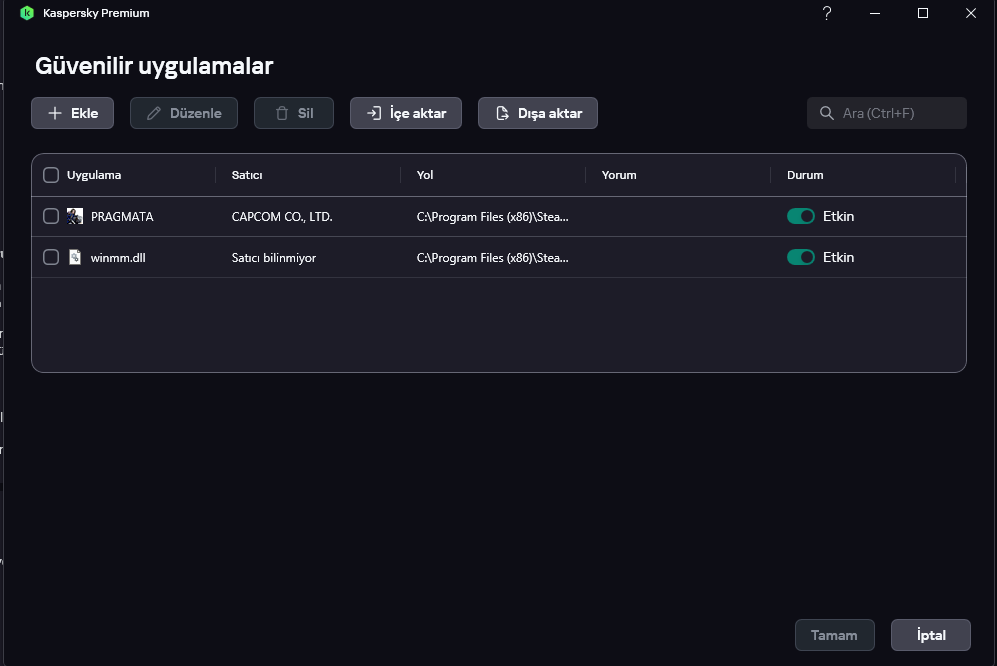Check the PRAGMATA row checkbox
997x666 pixels.
coord(51,216)
